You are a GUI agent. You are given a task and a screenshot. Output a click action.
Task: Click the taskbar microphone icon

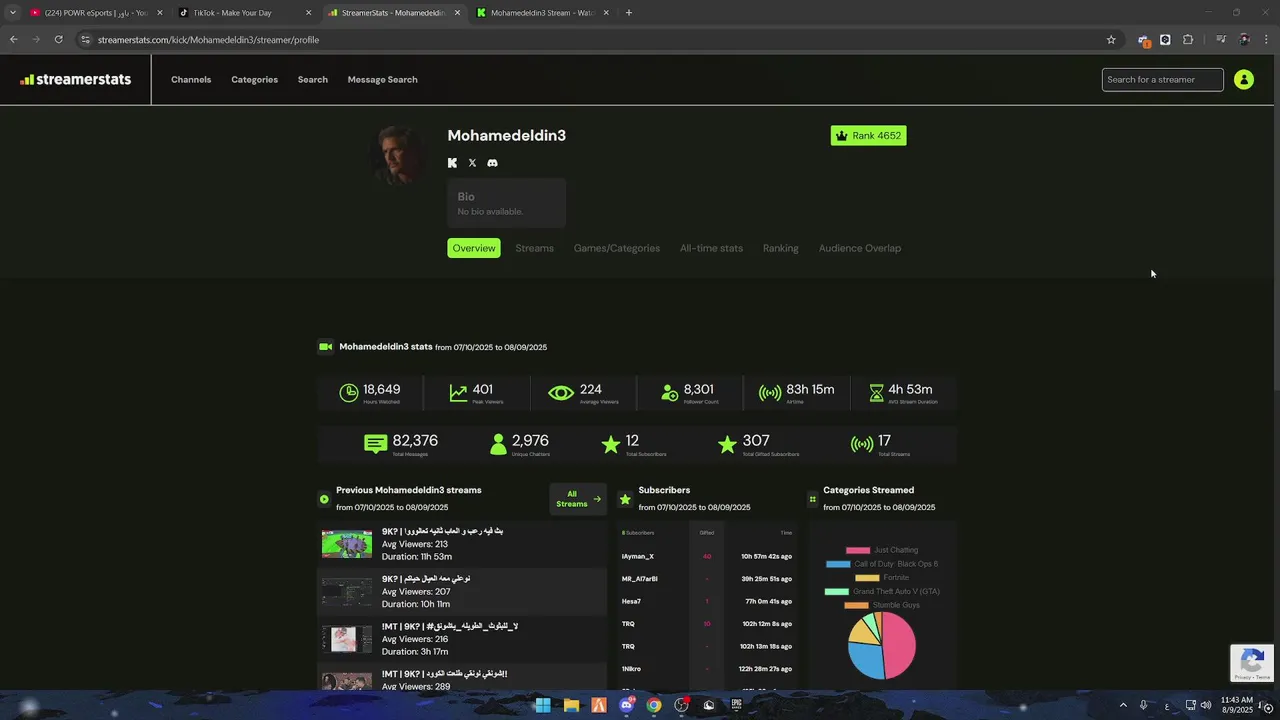(1143, 705)
